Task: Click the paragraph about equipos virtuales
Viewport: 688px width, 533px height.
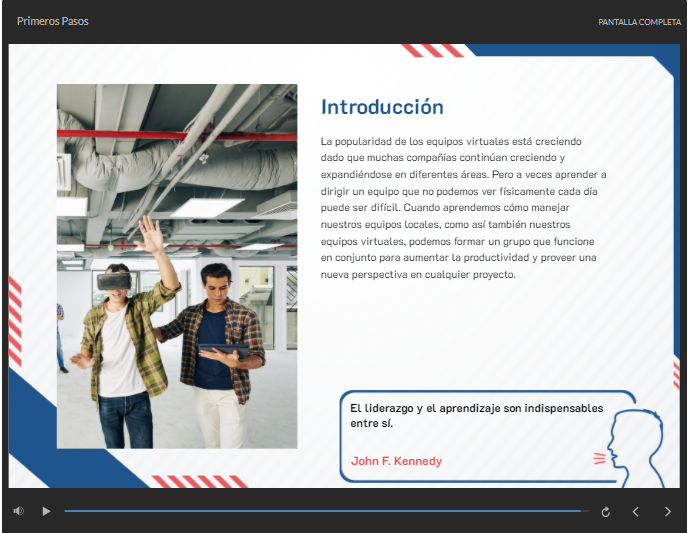Action: [x=463, y=208]
